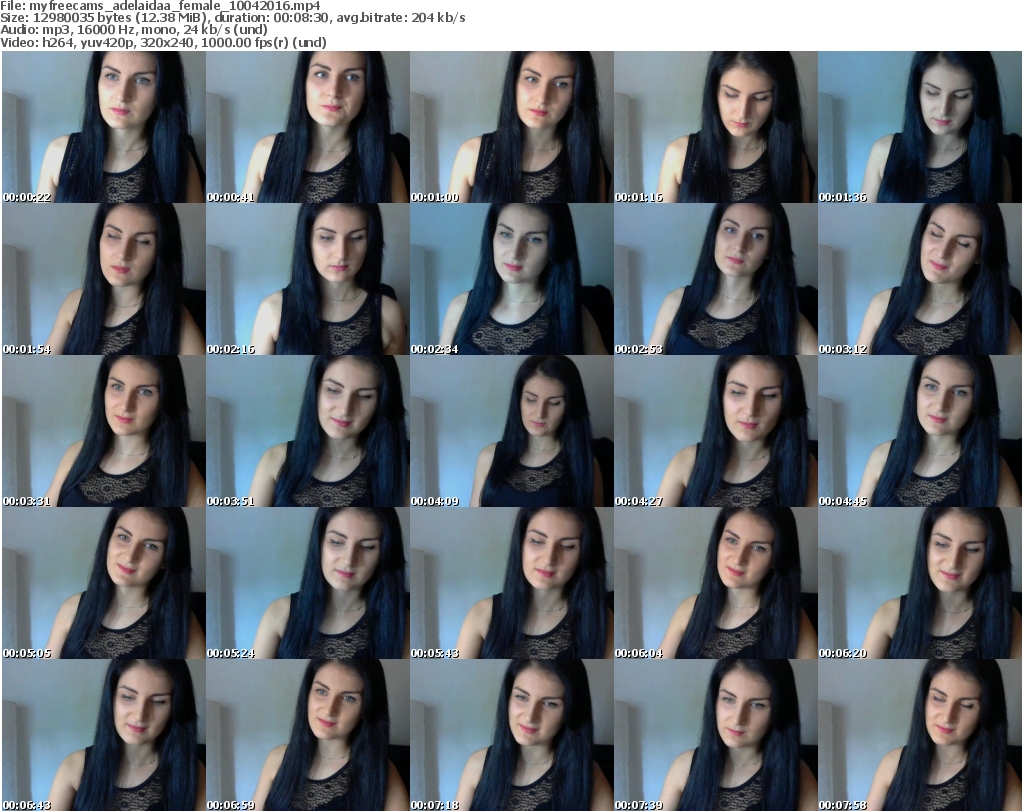Click the frame timestamped 00:01:16
This screenshot has height=811, width=1024.
tap(716, 127)
